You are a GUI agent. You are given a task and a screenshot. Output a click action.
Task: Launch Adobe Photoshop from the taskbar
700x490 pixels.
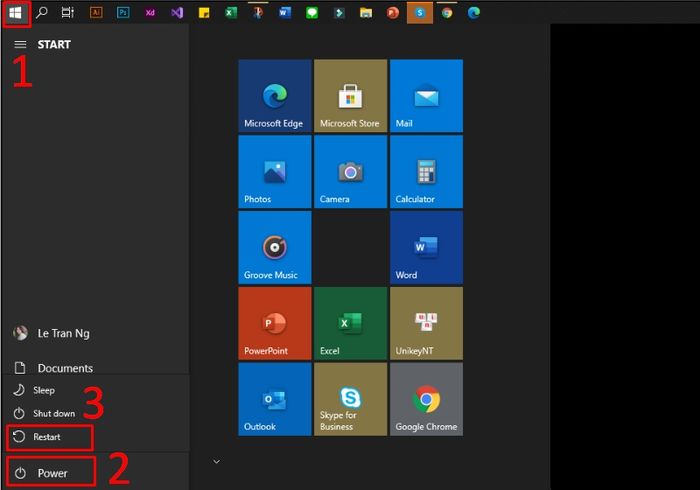pos(123,12)
